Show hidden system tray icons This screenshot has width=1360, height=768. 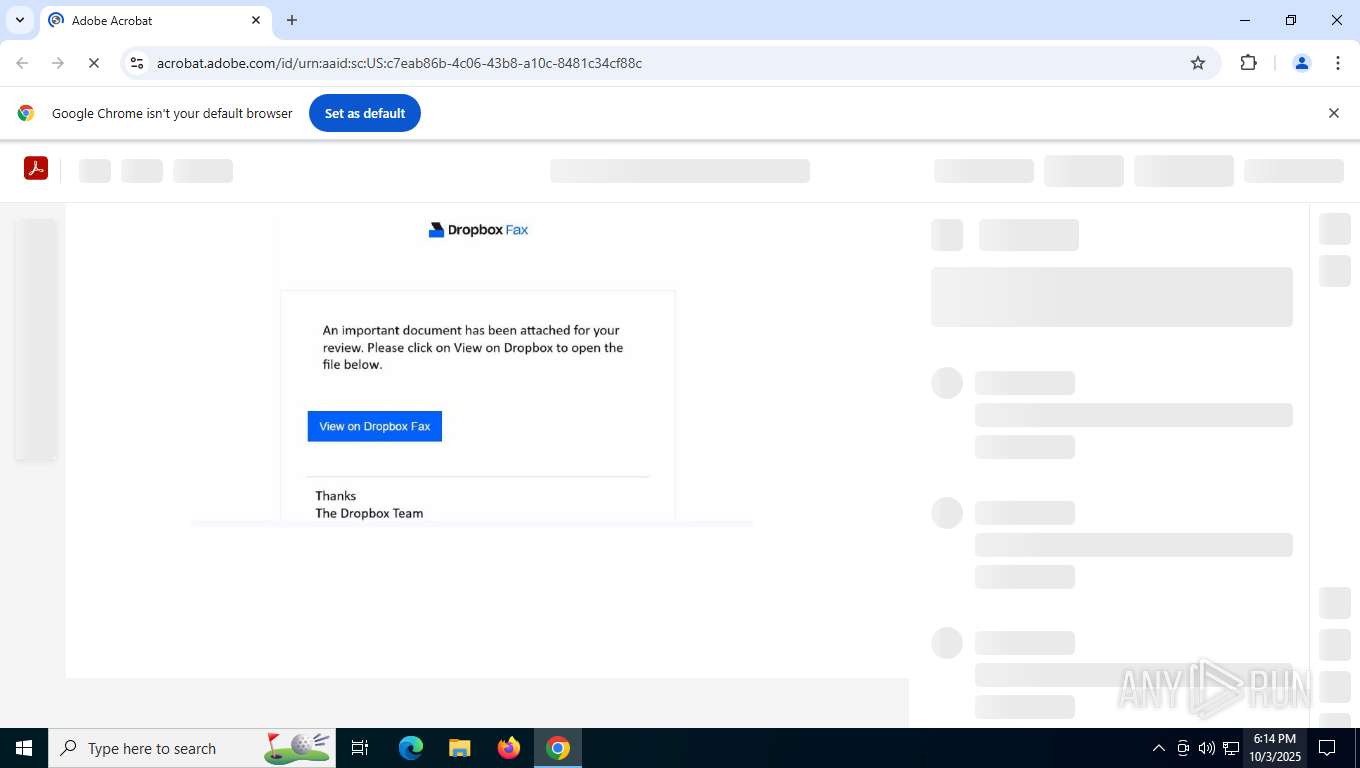pyautogui.click(x=1159, y=748)
